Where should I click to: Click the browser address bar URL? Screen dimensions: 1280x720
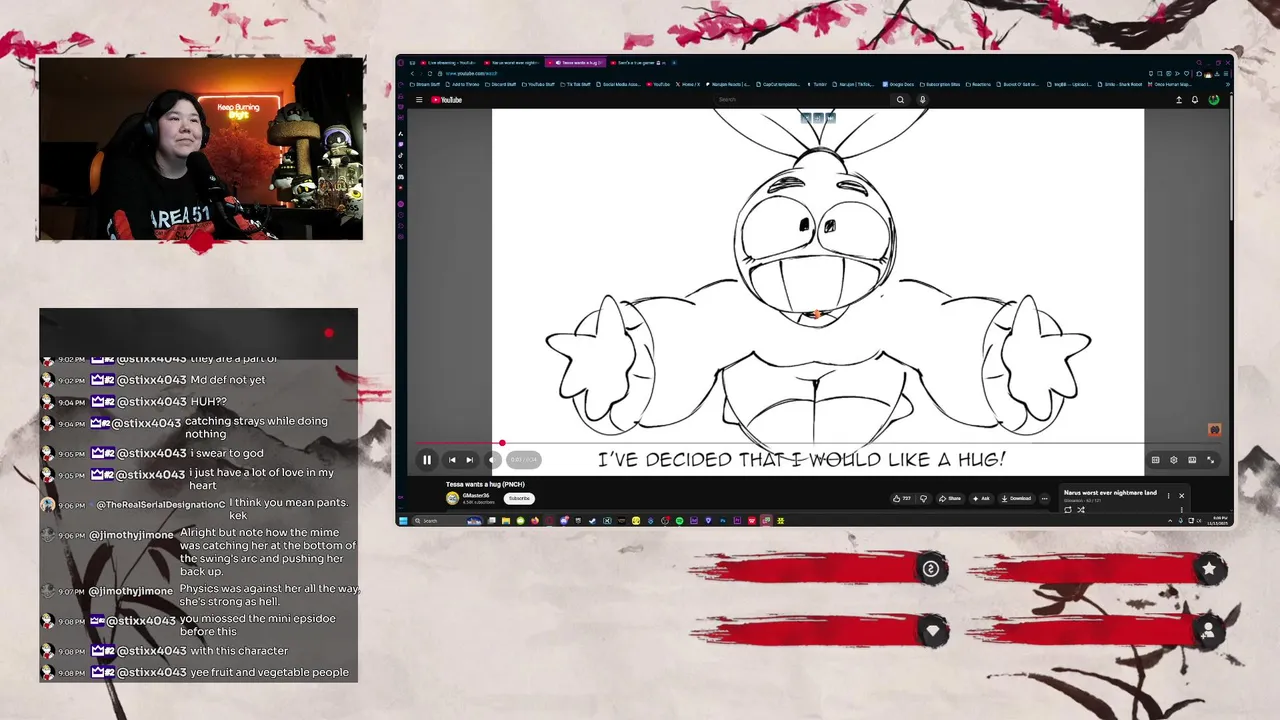[471, 74]
